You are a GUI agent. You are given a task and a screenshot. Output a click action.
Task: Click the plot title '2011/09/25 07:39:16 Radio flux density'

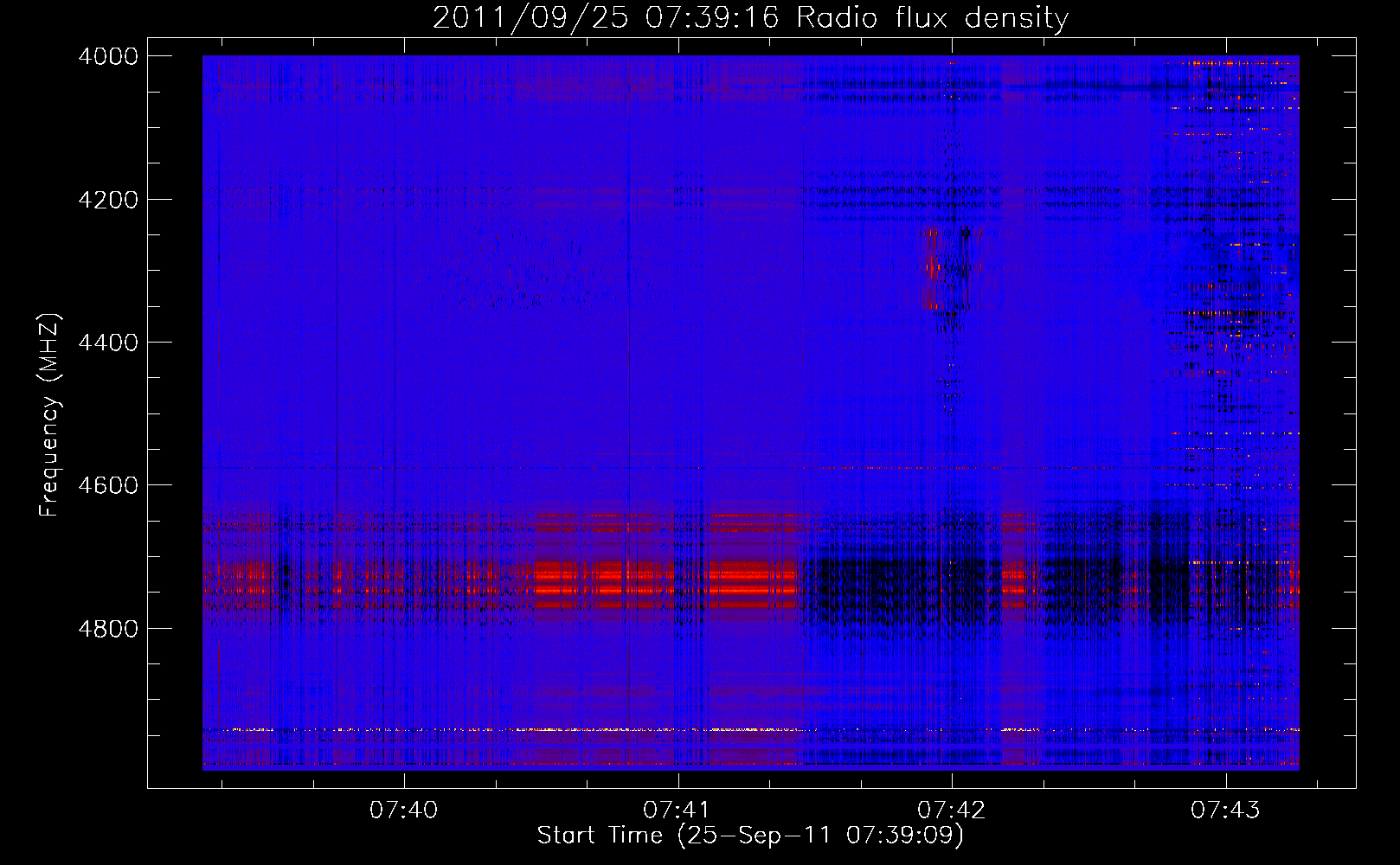coord(750,17)
